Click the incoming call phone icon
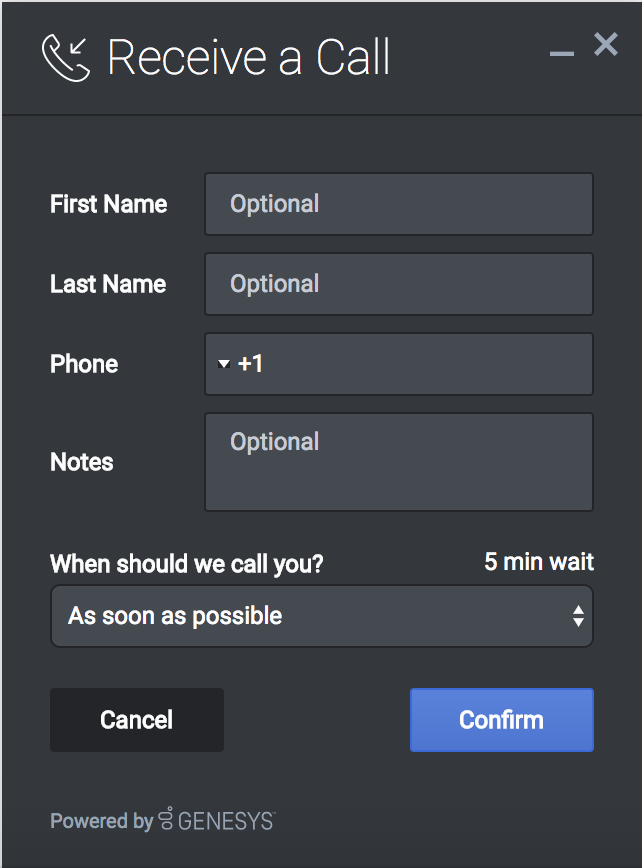Screen dimensions: 642x868 [x=66, y=58]
